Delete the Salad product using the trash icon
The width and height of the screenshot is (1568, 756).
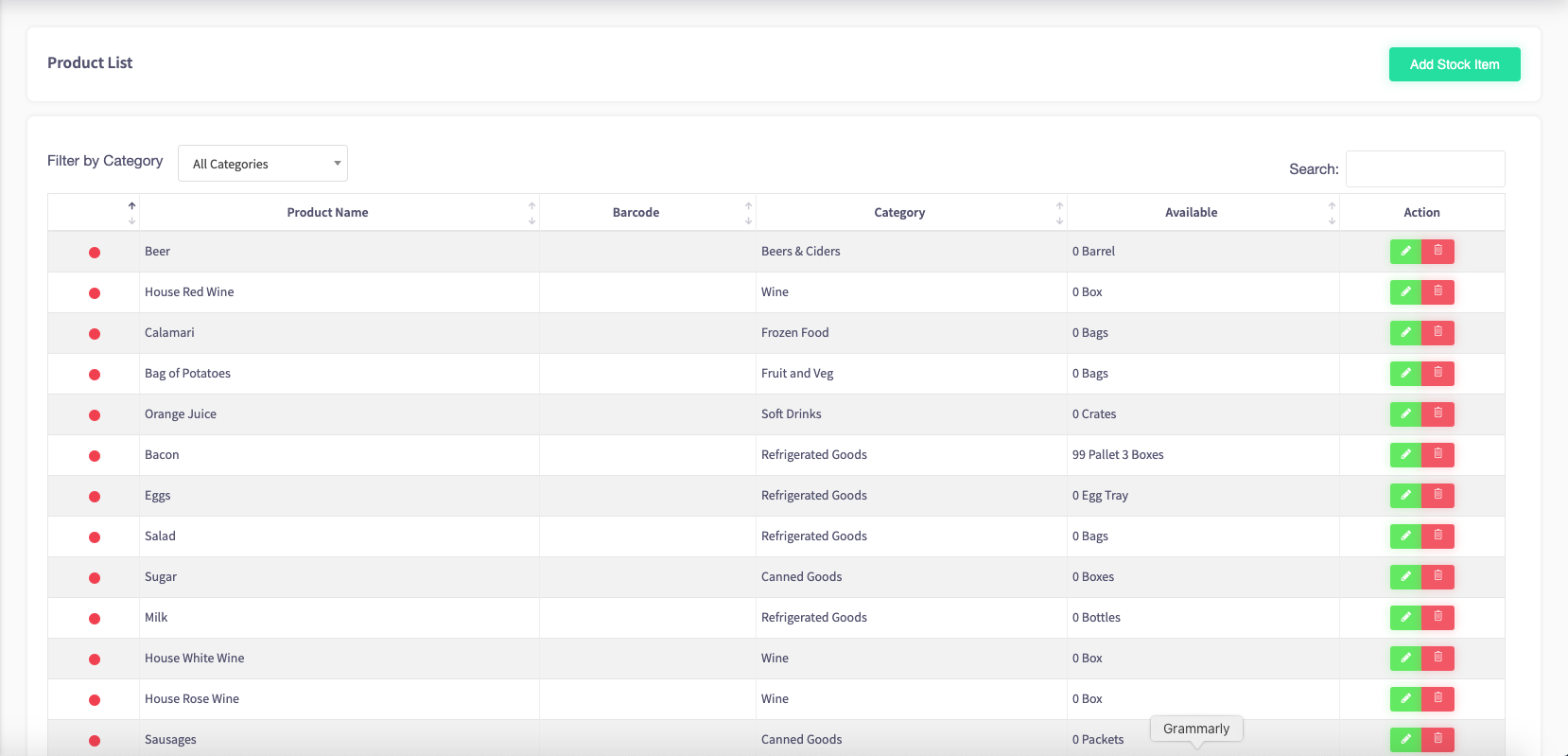(x=1437, y=536)
